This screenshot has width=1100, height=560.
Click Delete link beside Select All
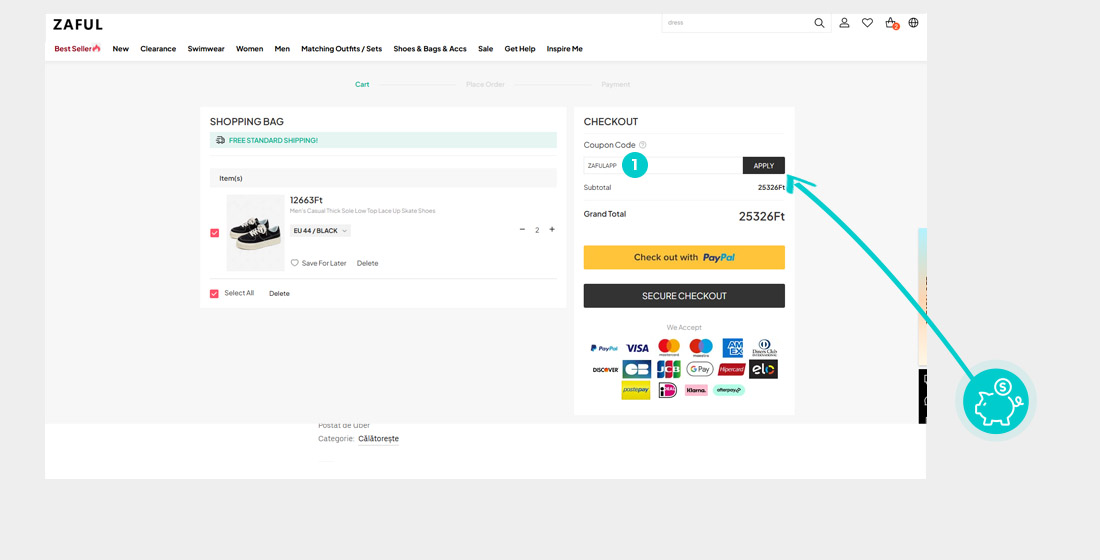tap(279, 293)
